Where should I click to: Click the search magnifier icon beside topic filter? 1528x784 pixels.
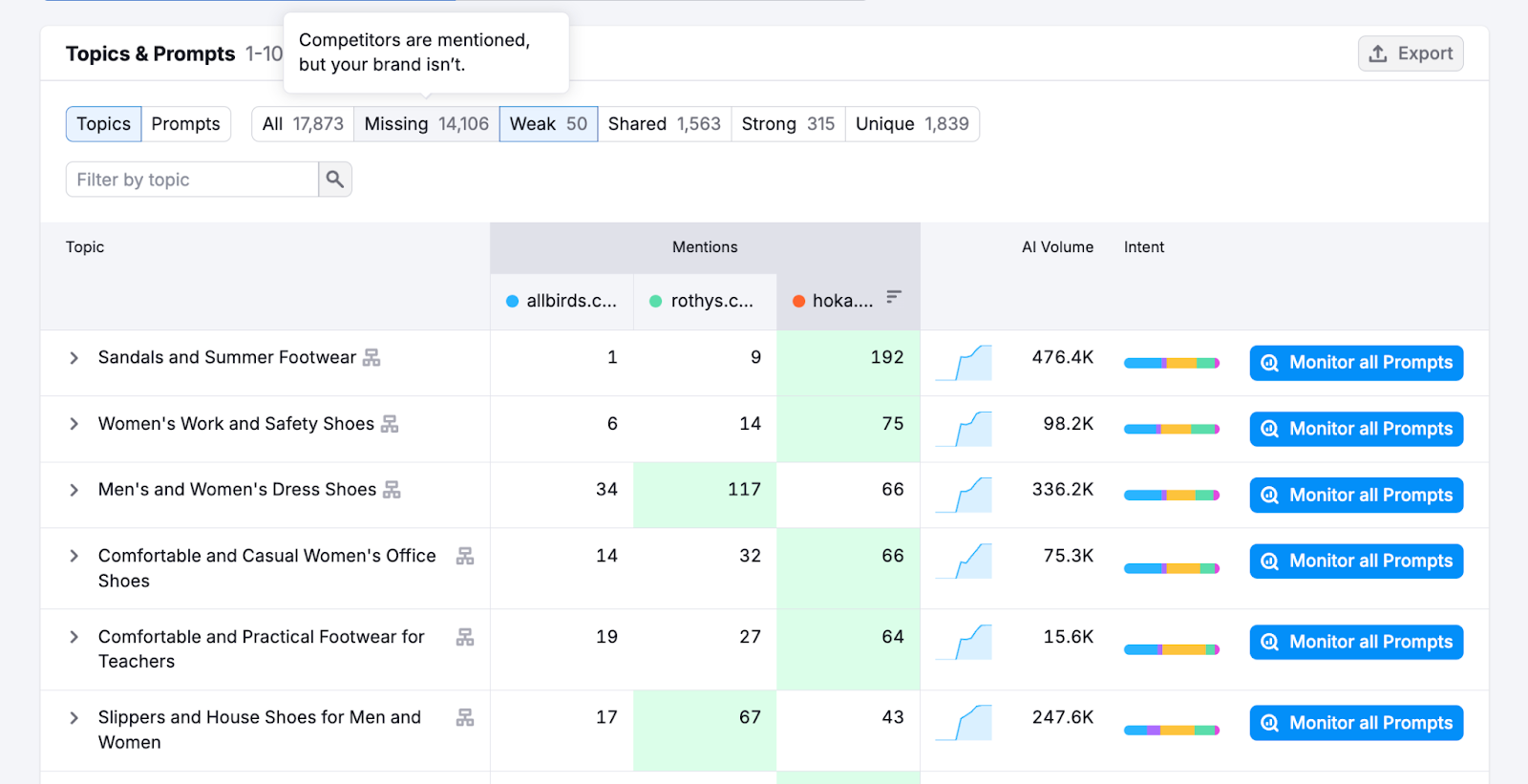coord(334,180)
